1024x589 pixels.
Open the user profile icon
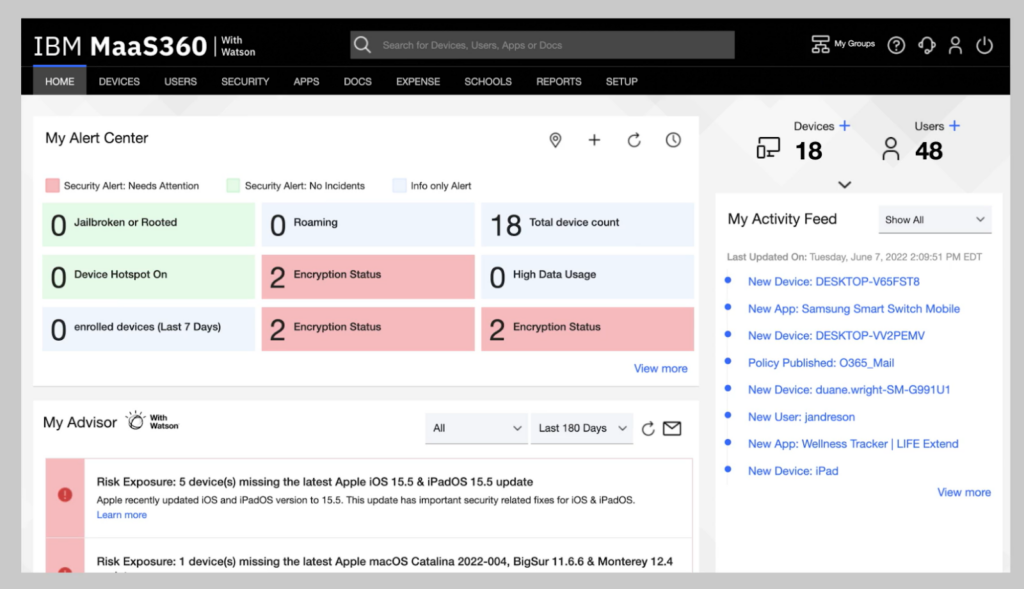(x=956, y=45)
